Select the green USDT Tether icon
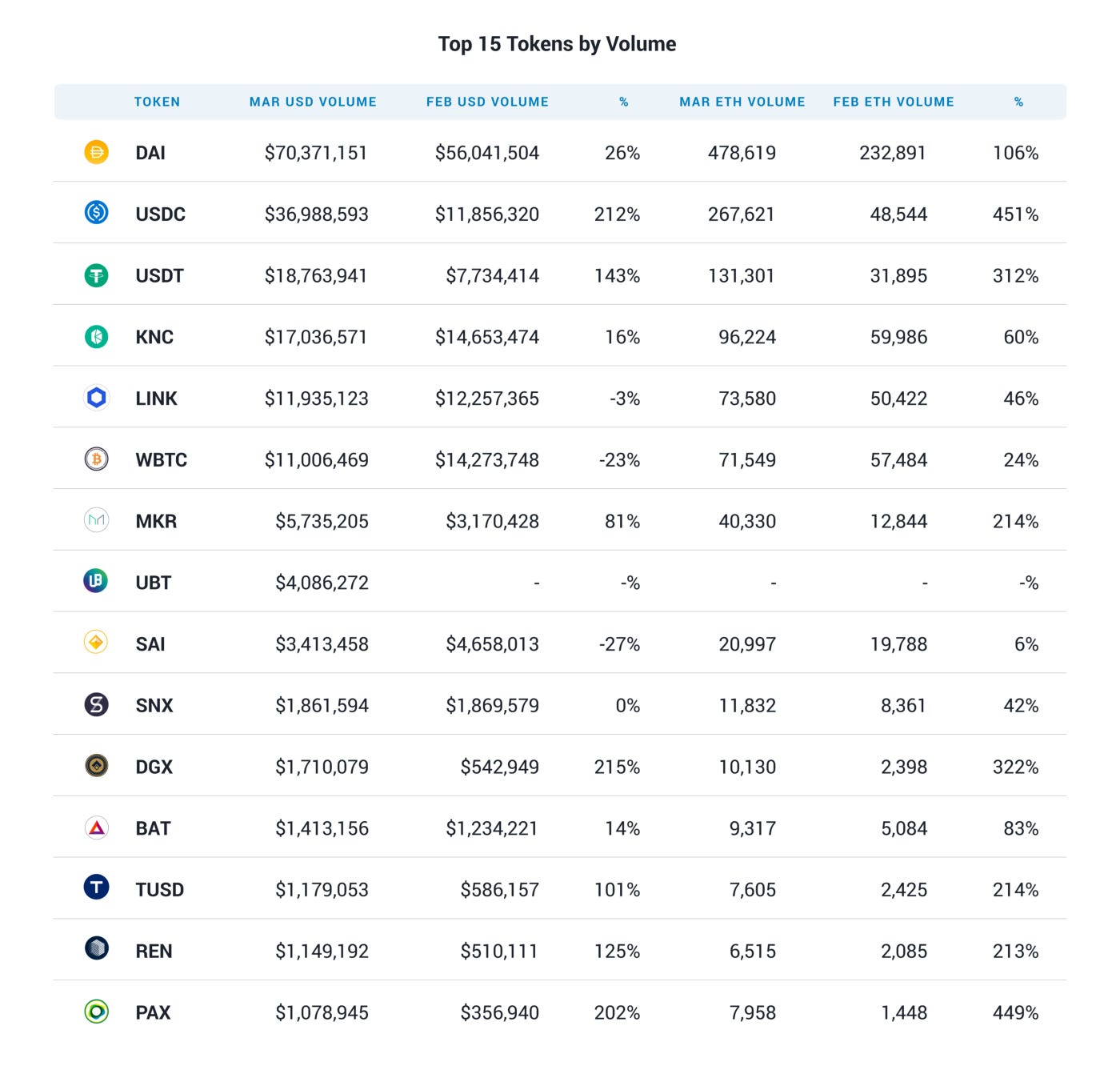This screenshot has height=1070, width=1120. [96, 275]
